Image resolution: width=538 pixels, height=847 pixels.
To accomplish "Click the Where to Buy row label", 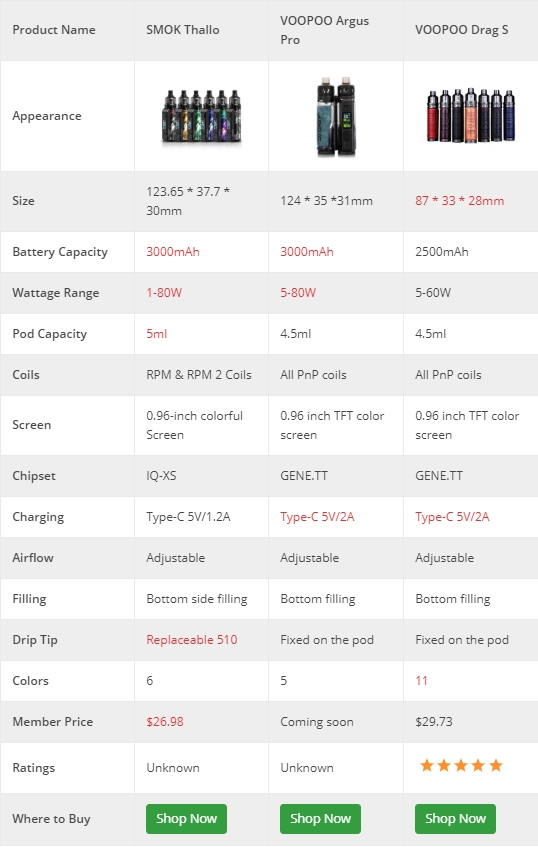I will point(51,819).
